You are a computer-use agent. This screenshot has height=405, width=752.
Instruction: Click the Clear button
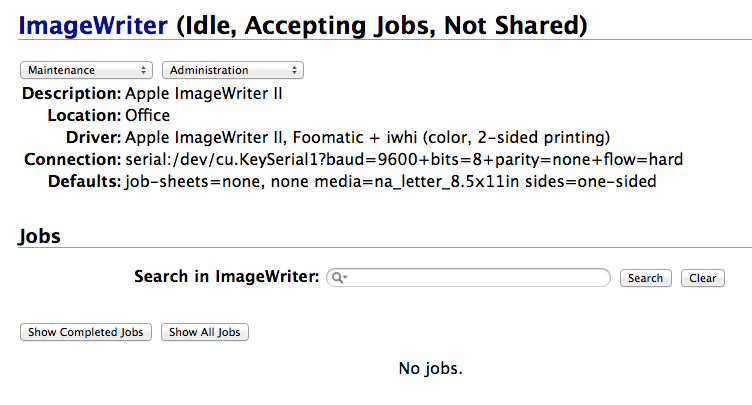coord(703,278)
